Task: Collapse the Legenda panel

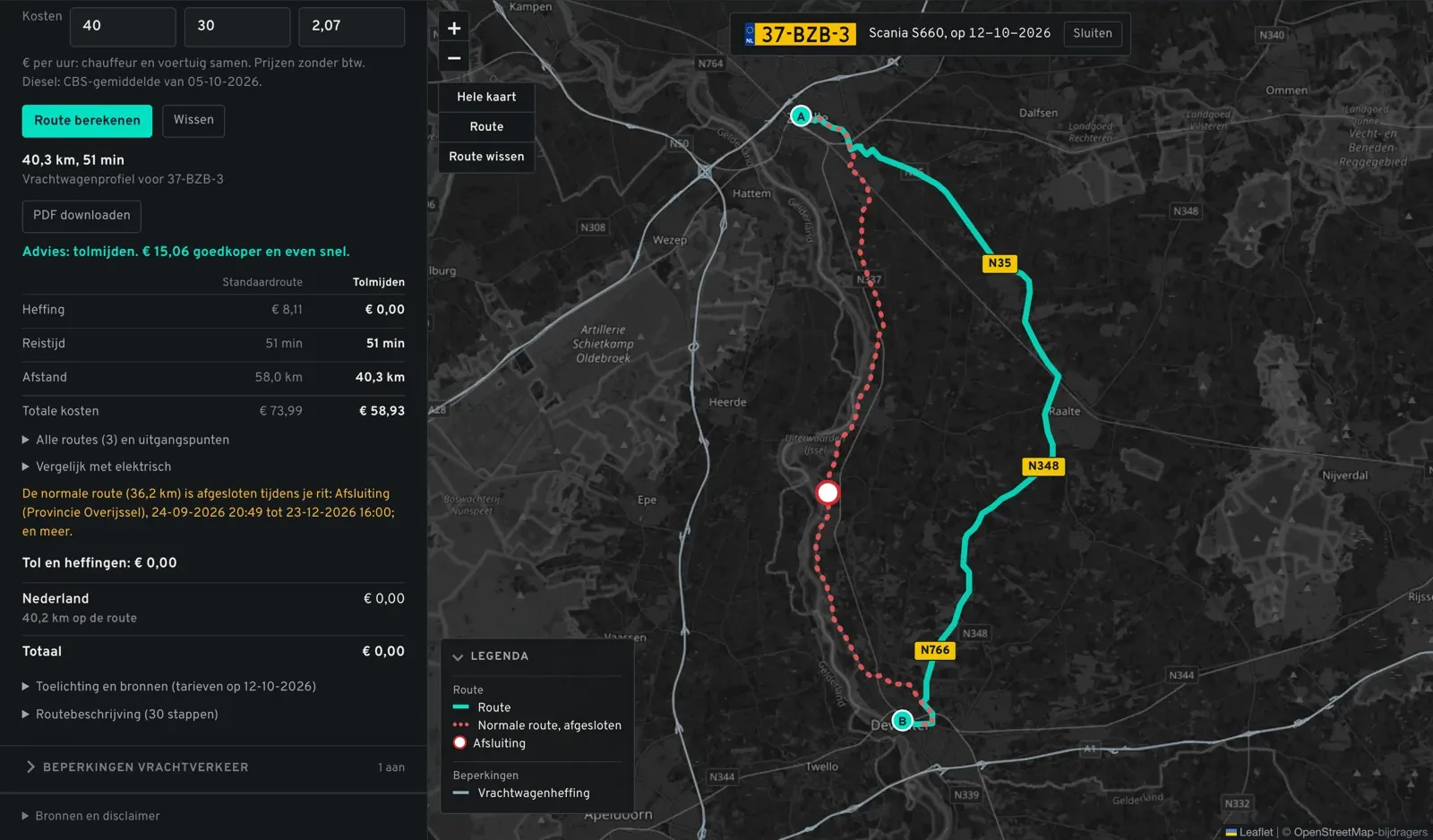Action: coord(491,656)
